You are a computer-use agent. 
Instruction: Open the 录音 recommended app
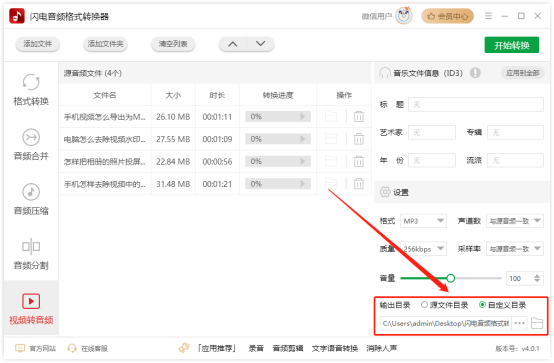click(256, 349)
